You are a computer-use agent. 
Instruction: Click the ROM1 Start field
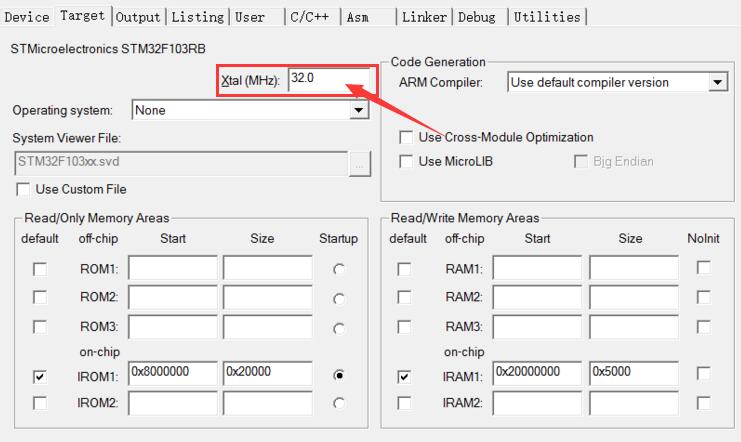pyautogui.click(x=173, y=268)
